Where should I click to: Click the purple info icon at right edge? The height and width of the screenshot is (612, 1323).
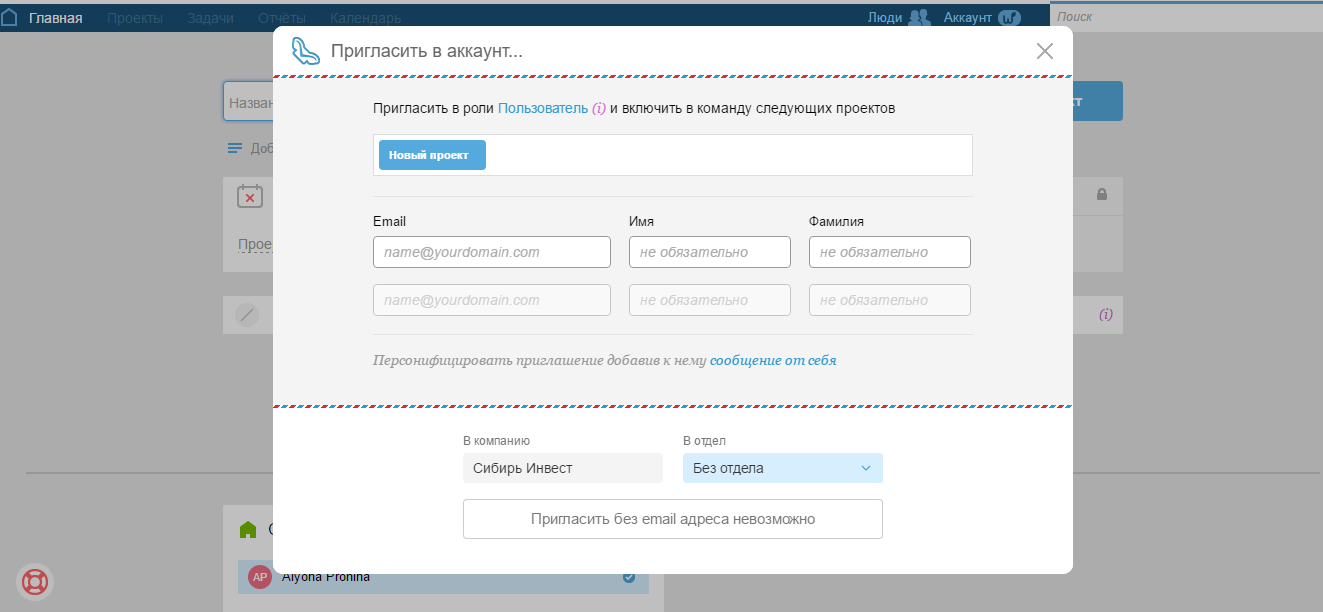[x=1106, y=314]
